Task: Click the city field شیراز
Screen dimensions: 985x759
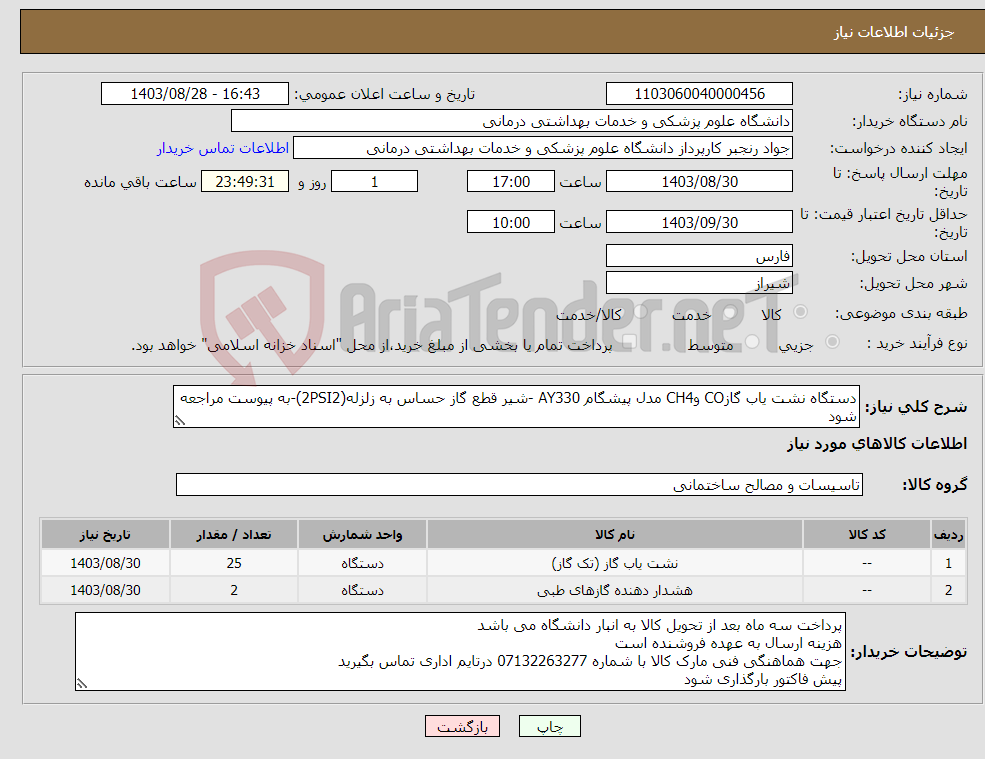Action: click(x=699, y=283)
